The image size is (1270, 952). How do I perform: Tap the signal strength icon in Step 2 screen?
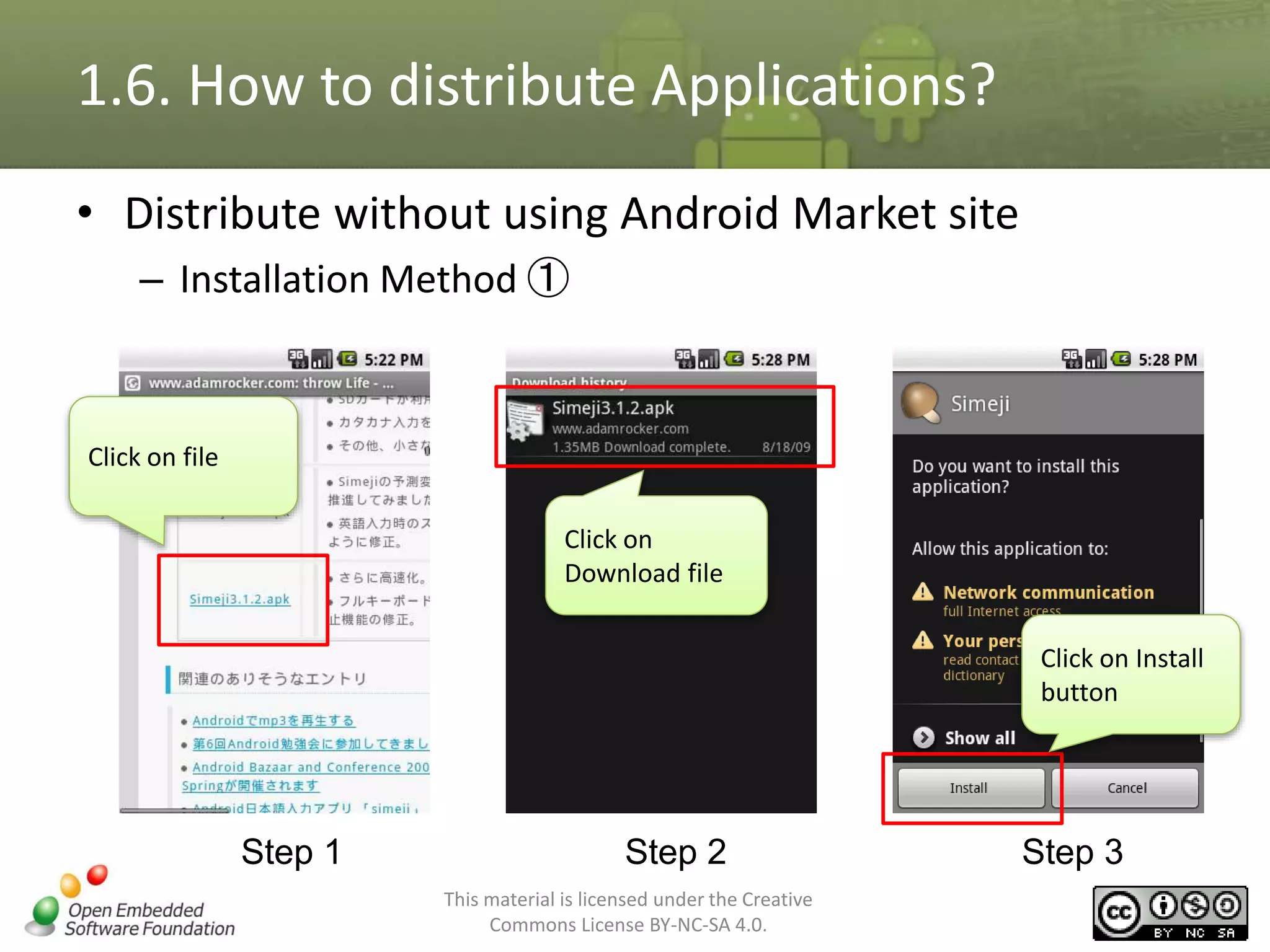coord(709,358)
